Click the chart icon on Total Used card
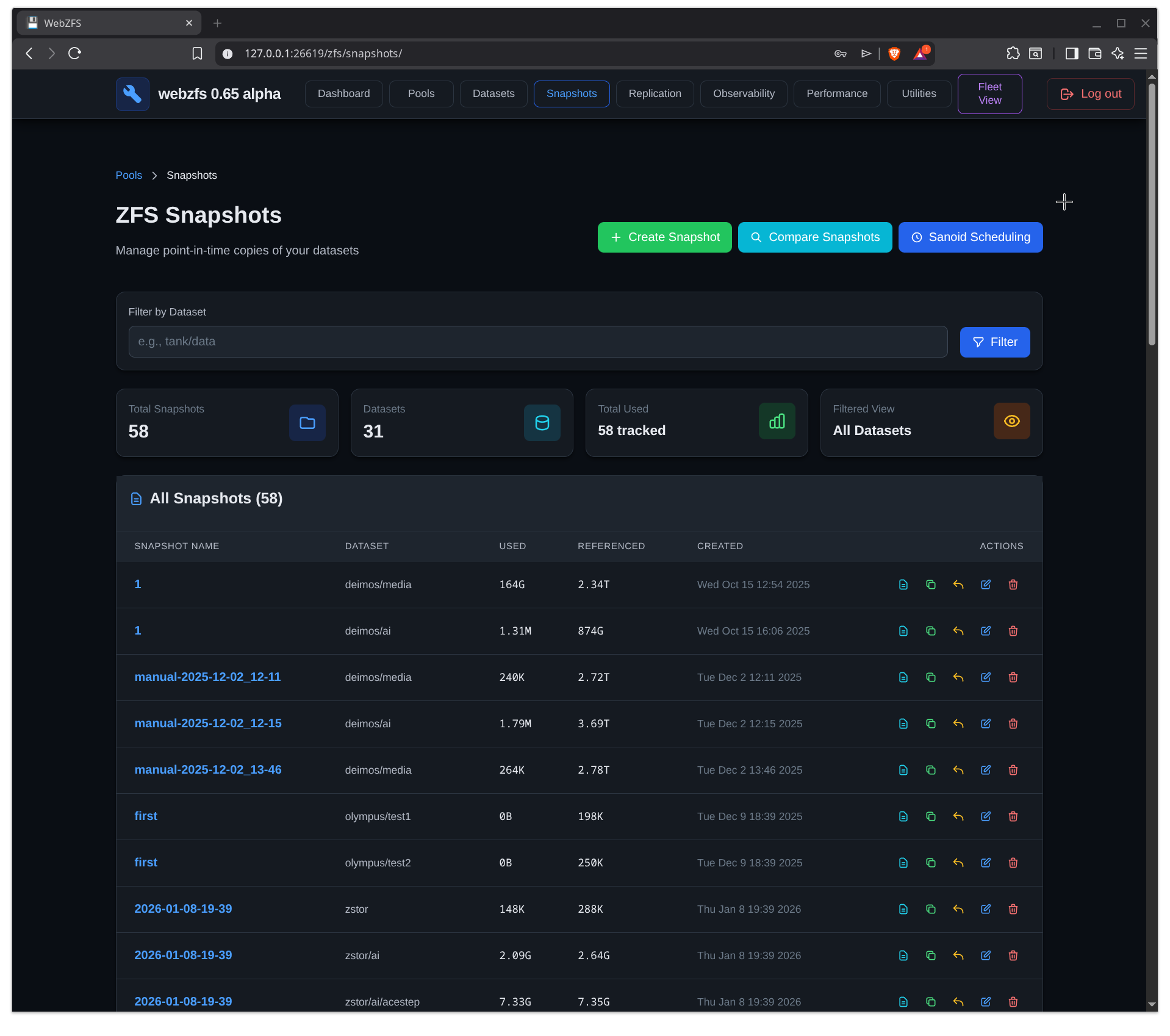The image size is (1170, 1036). coord(776,421)
